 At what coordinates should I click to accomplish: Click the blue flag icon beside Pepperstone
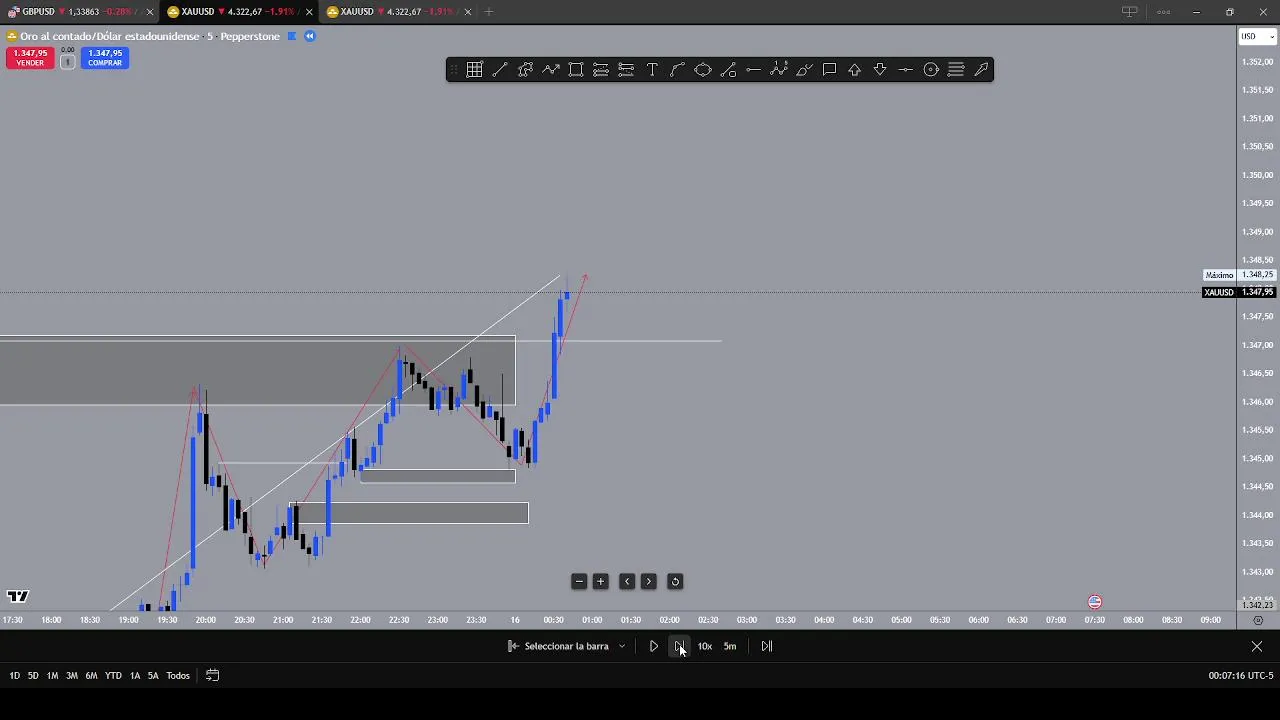[292, 36]
